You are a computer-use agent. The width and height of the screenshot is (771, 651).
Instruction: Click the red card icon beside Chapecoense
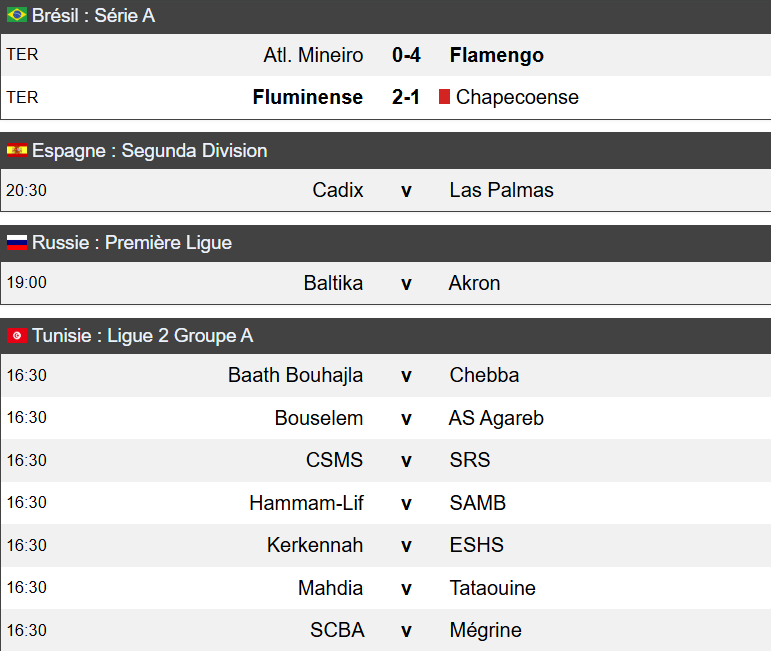tap(444, 97)
